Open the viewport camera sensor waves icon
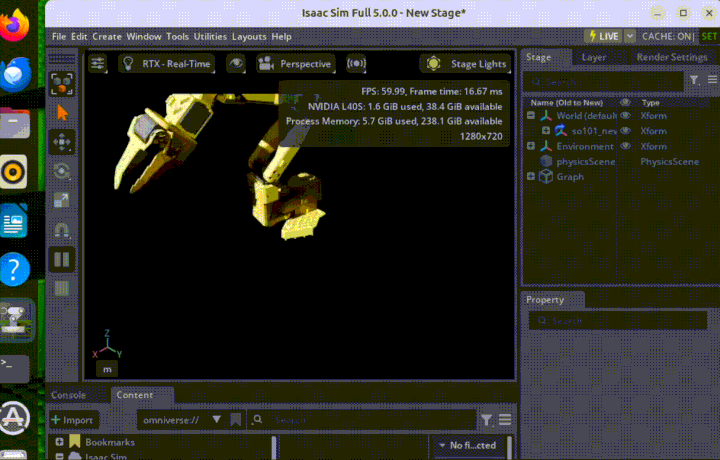Screen dimensions: 720x460 pos(356,63)
